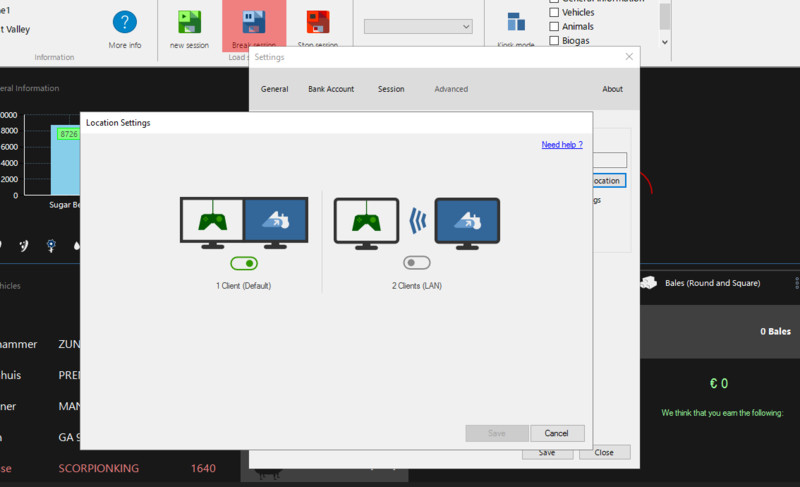This screenshot has width=800, height=487.
Task: Click the Break session blue disk icon
Action: (253, 23)
